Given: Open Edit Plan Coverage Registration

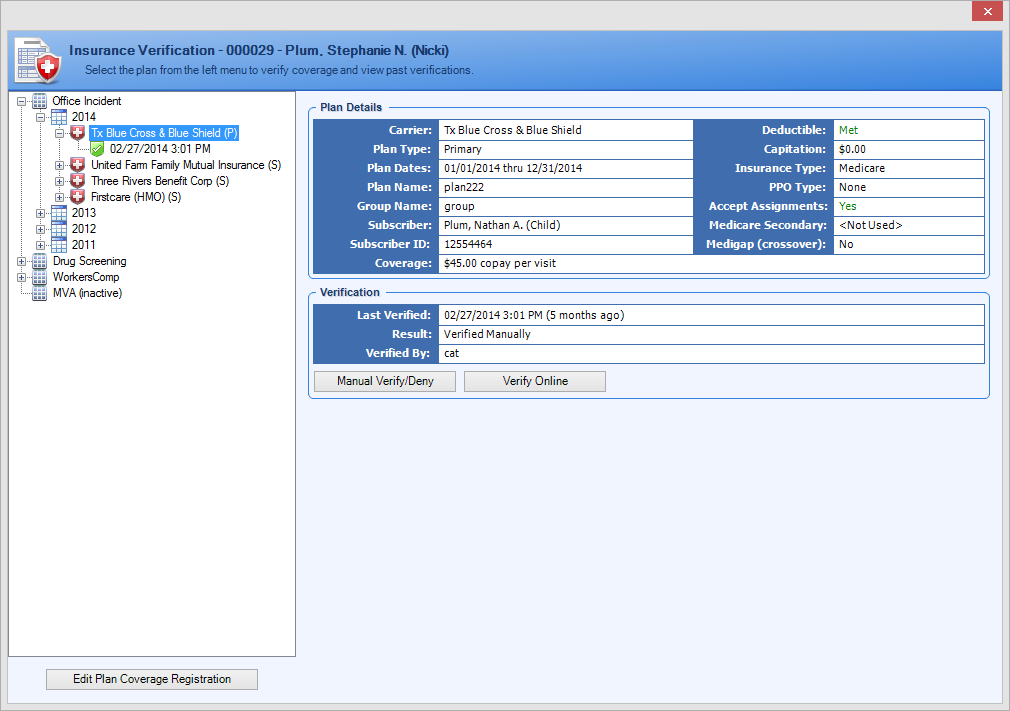Looking at the screenshot, I should 152,679.
